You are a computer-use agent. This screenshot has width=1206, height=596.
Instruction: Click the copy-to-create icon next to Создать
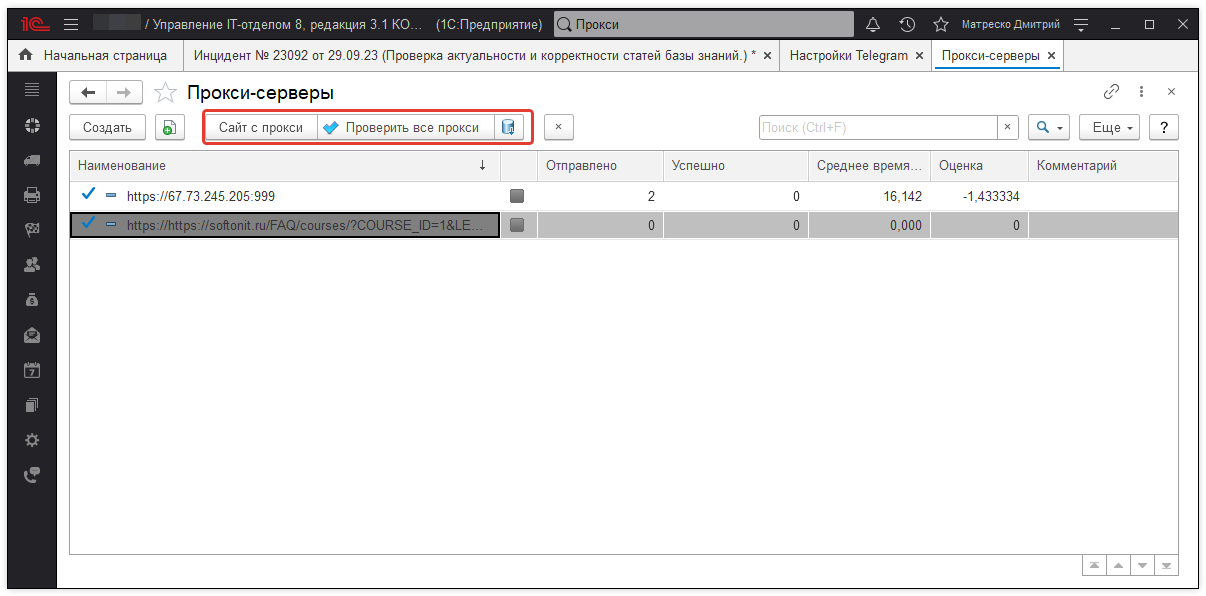[169, 128]
